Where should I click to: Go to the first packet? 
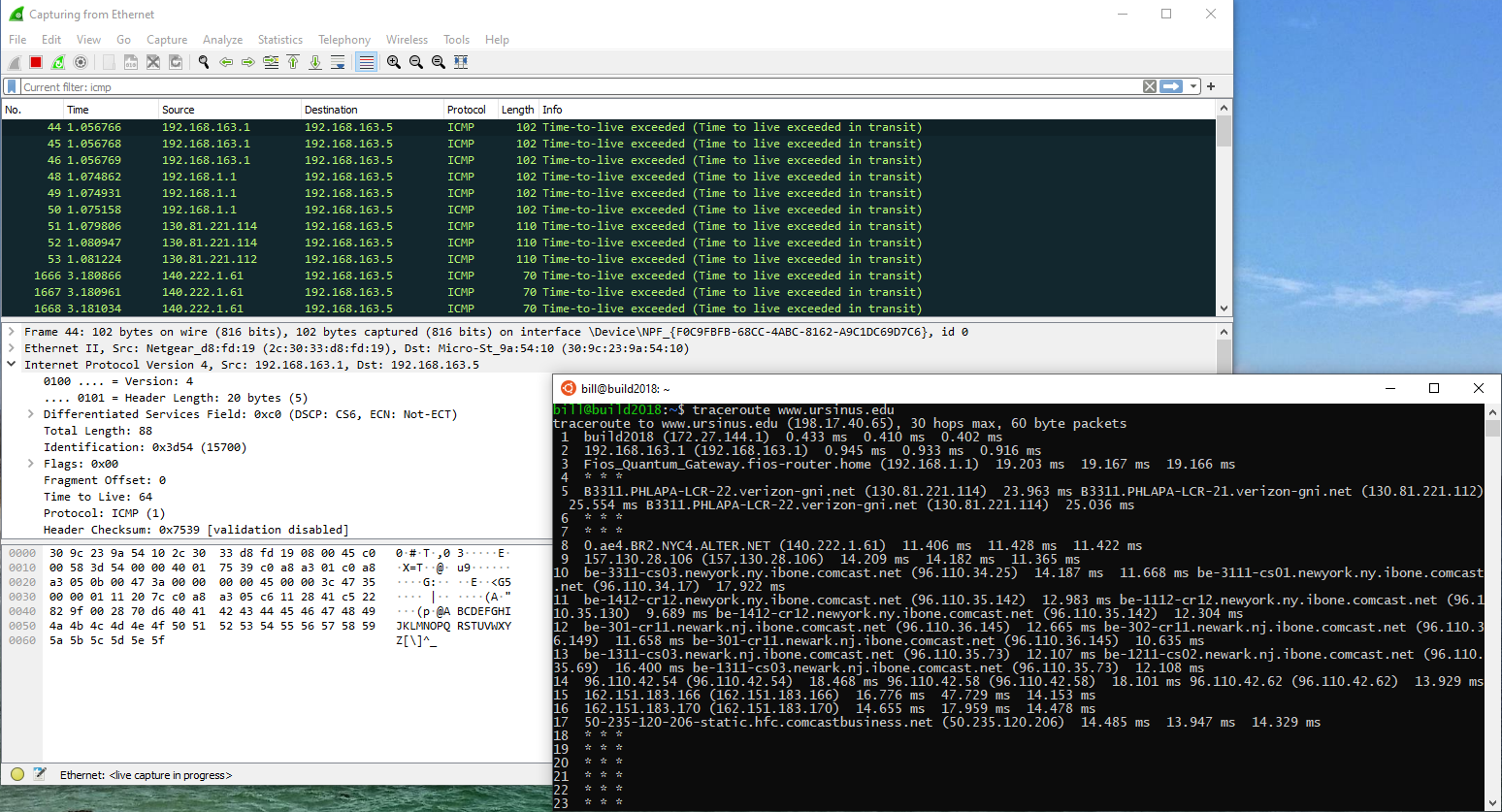[x=293, y=62]
